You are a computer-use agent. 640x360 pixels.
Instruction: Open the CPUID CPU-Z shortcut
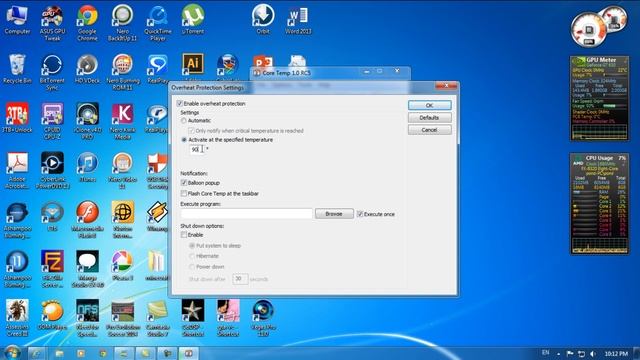pyautogui.click(x=52, y=122)
